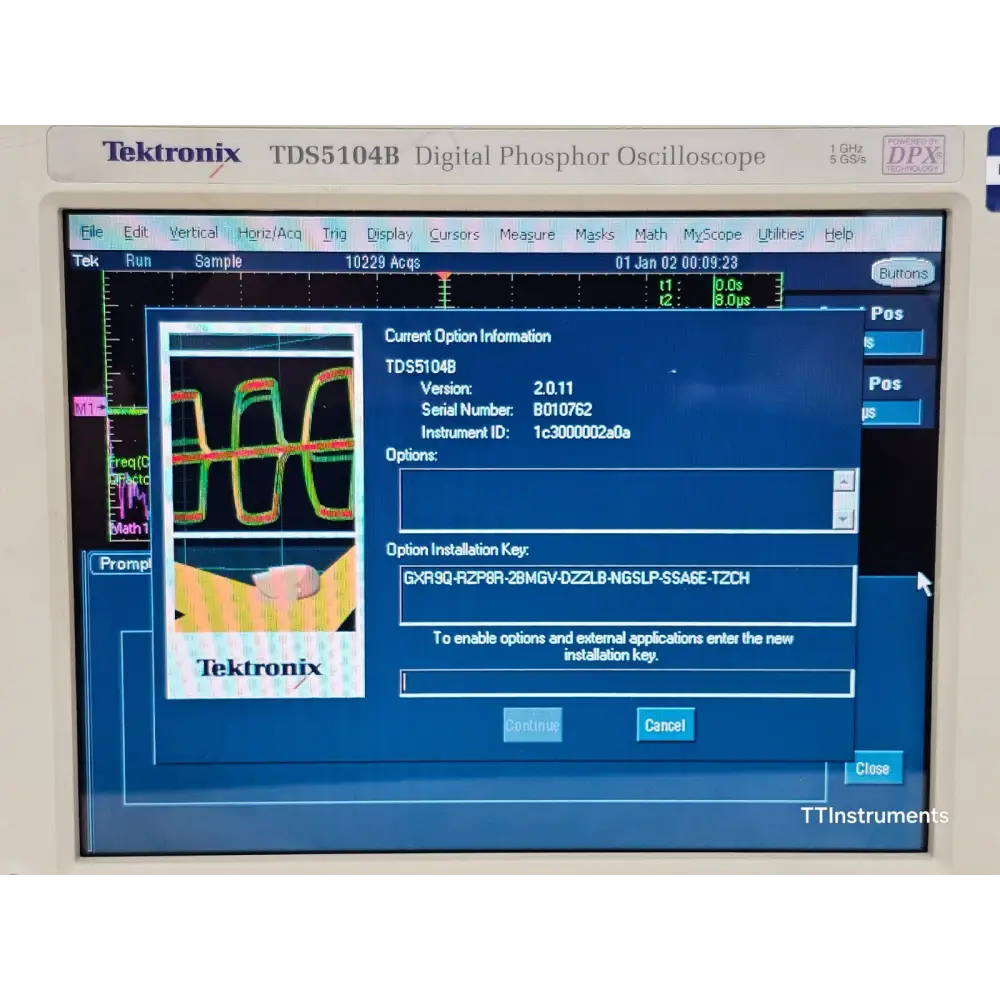1000x1000 pixels.
Task: Open the Vertical menu
Action: coord(193,233)
